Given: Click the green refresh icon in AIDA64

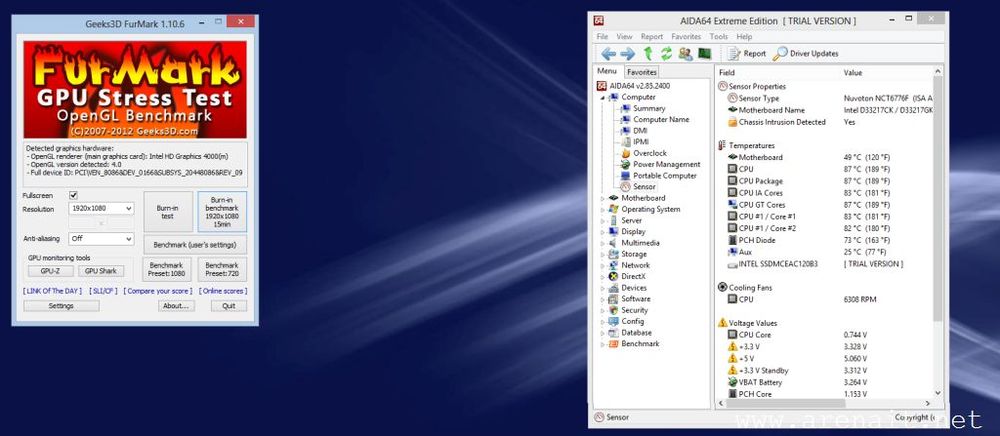Looking at the screenshot, I should 666,53.
